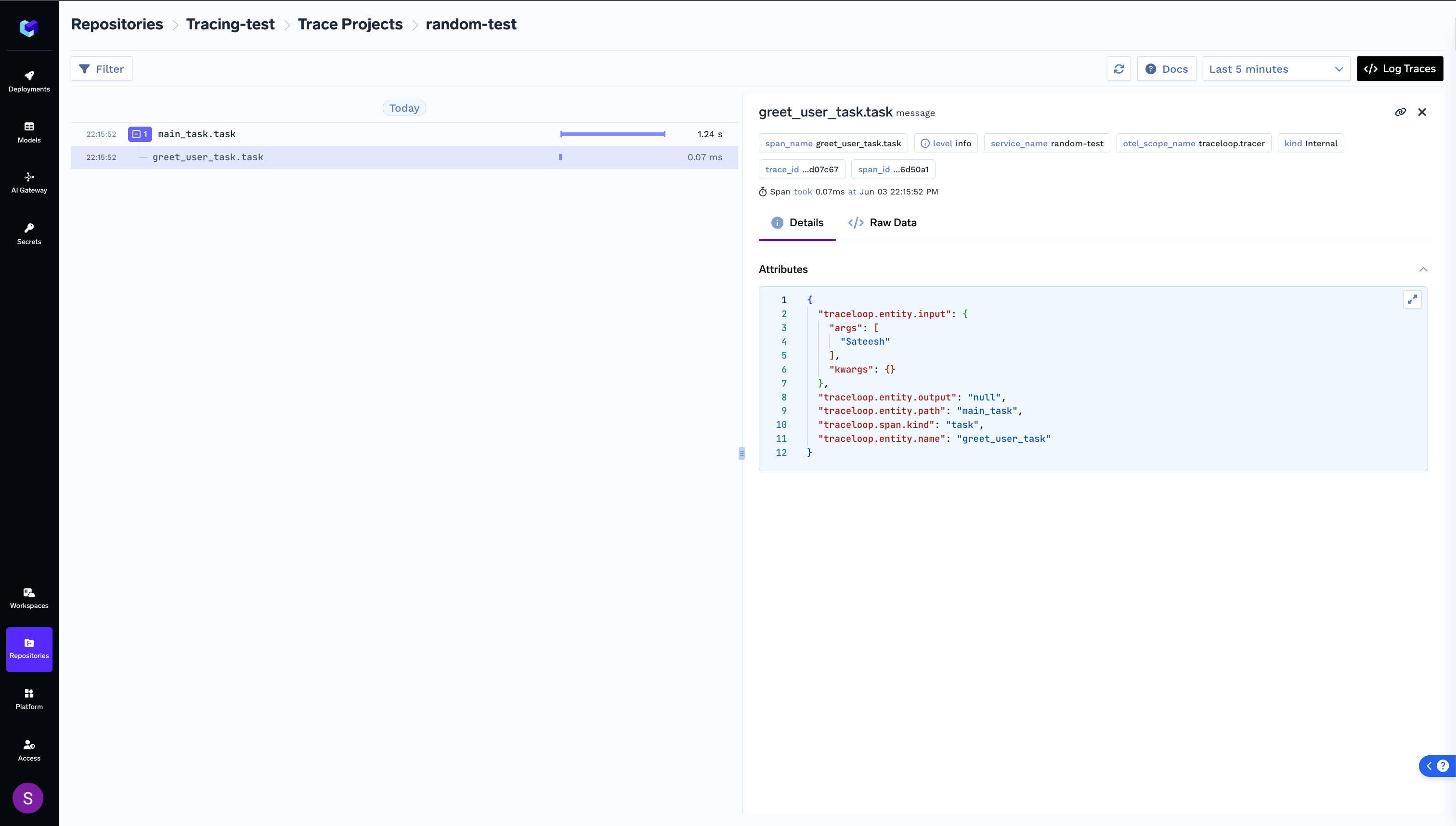1456x826 pixels.
Task: Select the Details tab
Action: pos(797,222)
